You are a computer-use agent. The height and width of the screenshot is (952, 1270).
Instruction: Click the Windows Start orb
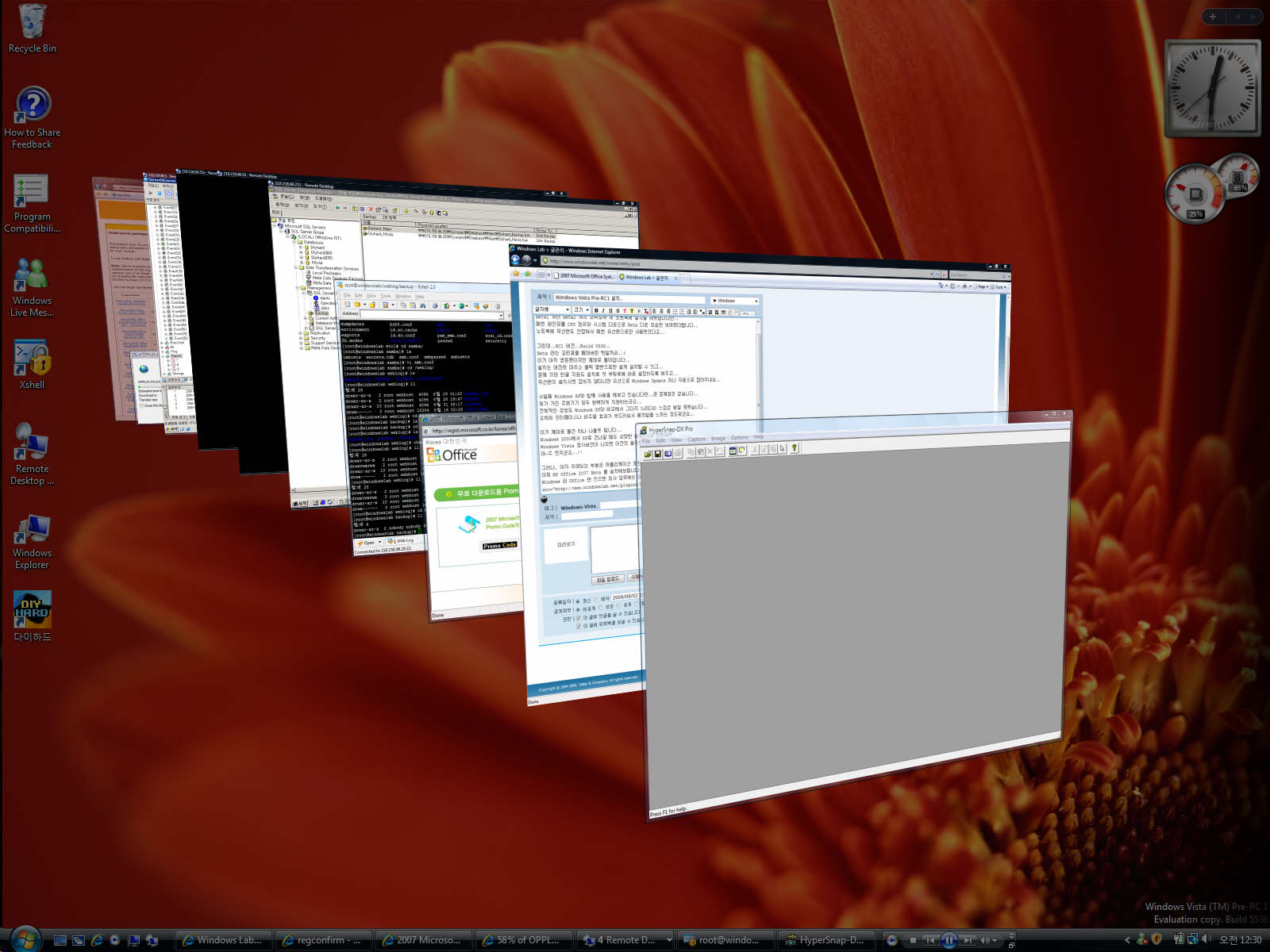coord(25,939)
